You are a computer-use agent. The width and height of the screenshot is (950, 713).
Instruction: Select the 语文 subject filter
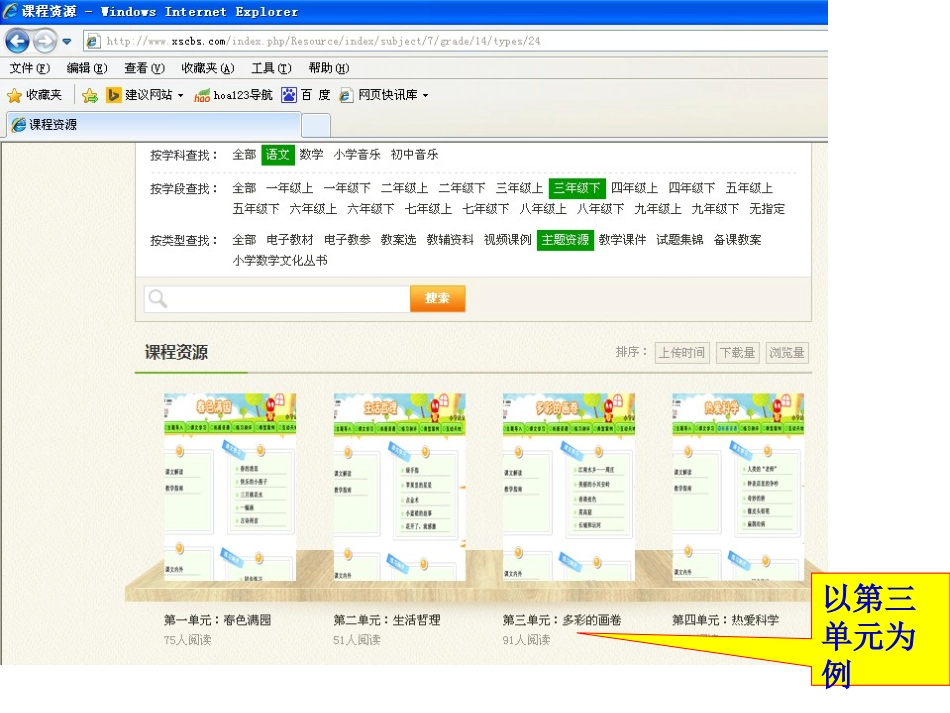pos(277,155)
